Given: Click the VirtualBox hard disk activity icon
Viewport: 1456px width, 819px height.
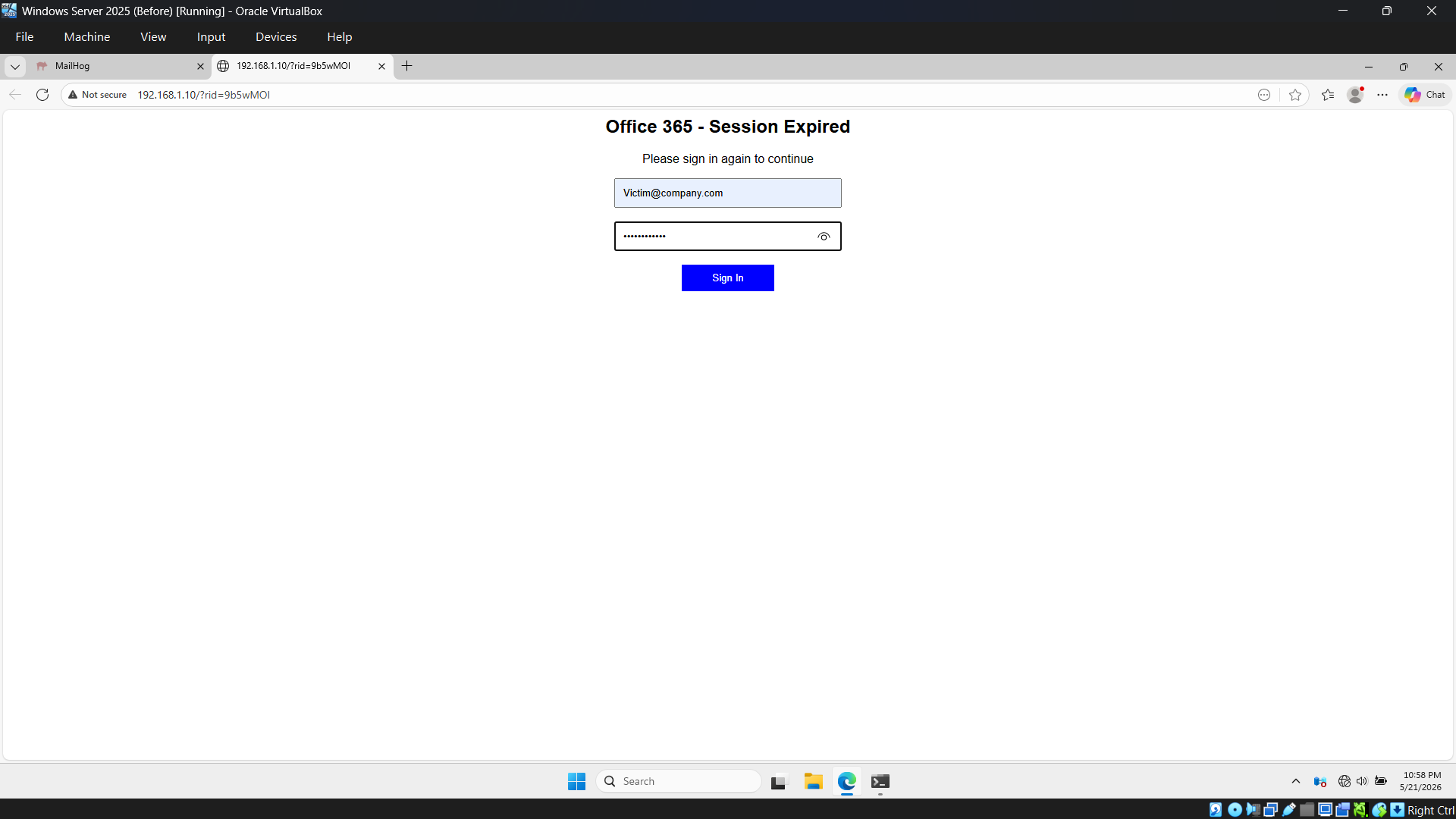Looking at the screenshot, I should pos(1216,810).
